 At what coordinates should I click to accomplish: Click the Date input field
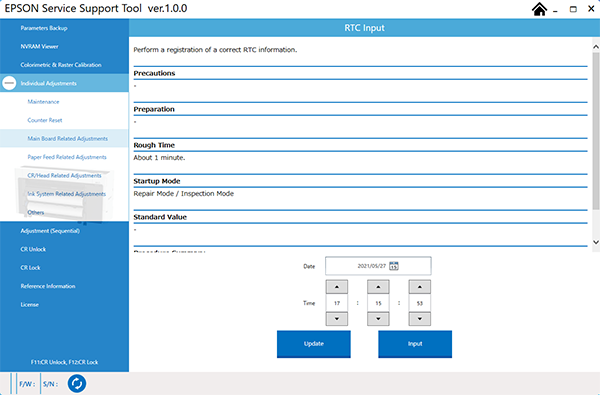pyautogui.click(x=378, y=266)
